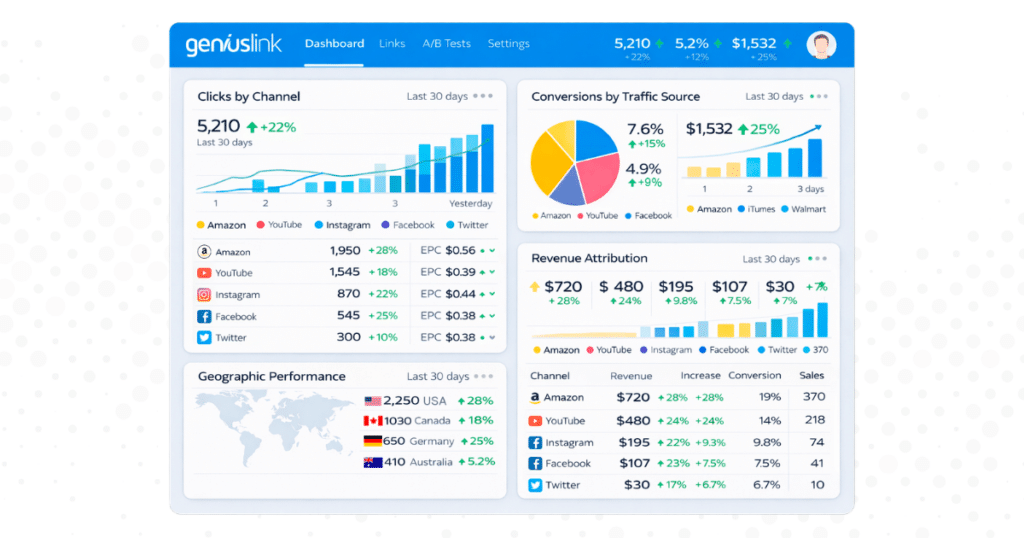Click YouTube icon in revenue table
1024x538 pixels.
pos(535,421)
